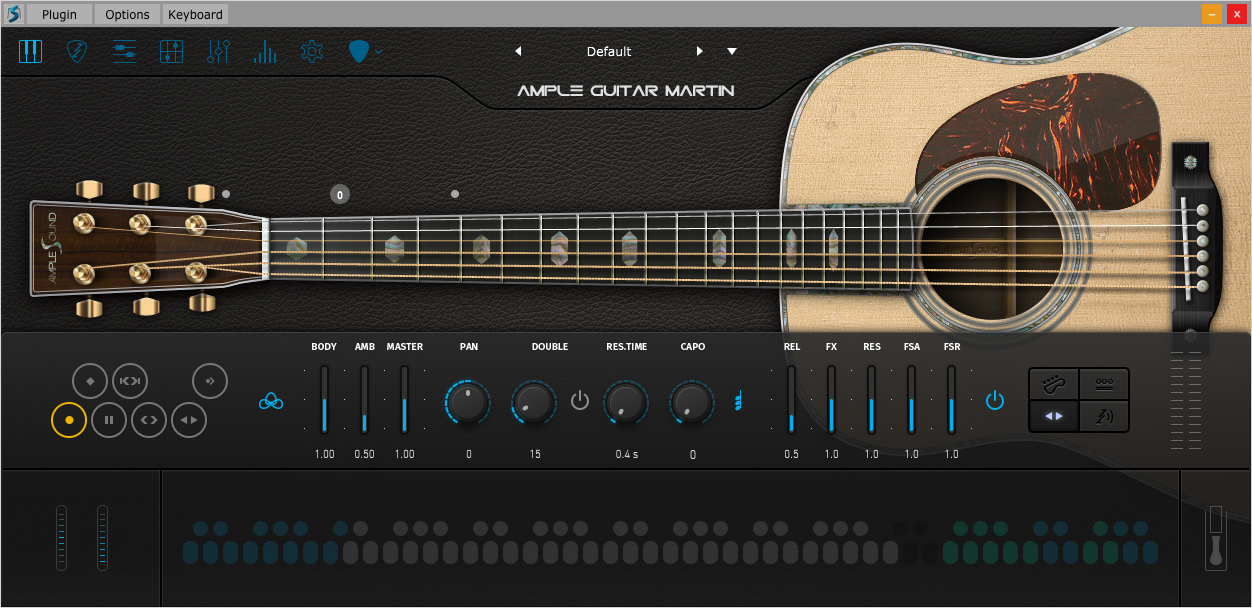Open the Plugin menu
This screenshot has width=1252, height=608.
pos(59,14)
